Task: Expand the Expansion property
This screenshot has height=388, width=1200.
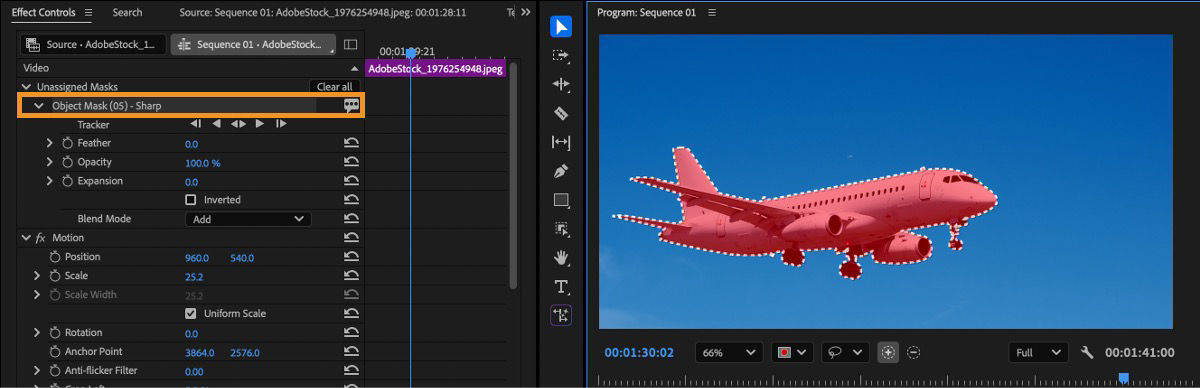Action: tap(50, 181)
